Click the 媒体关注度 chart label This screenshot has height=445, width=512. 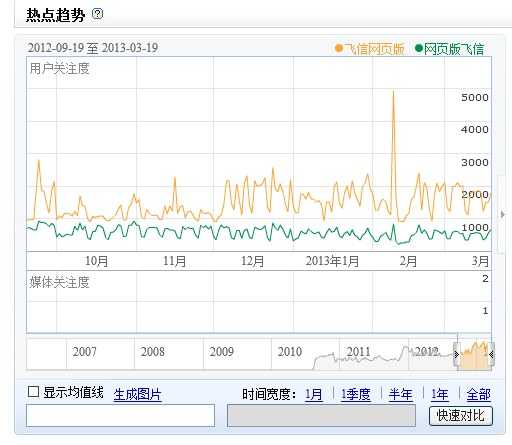59,282
